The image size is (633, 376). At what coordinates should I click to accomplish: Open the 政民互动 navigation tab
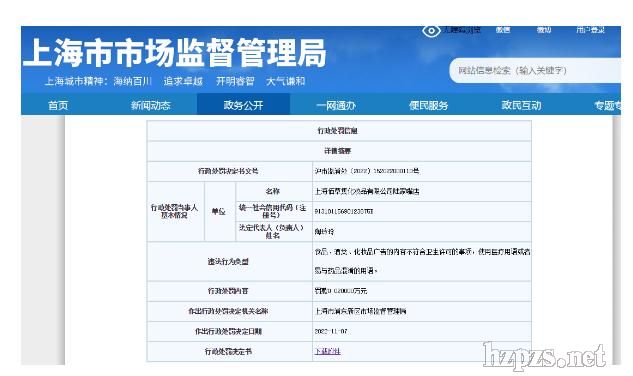click(521, 105)
